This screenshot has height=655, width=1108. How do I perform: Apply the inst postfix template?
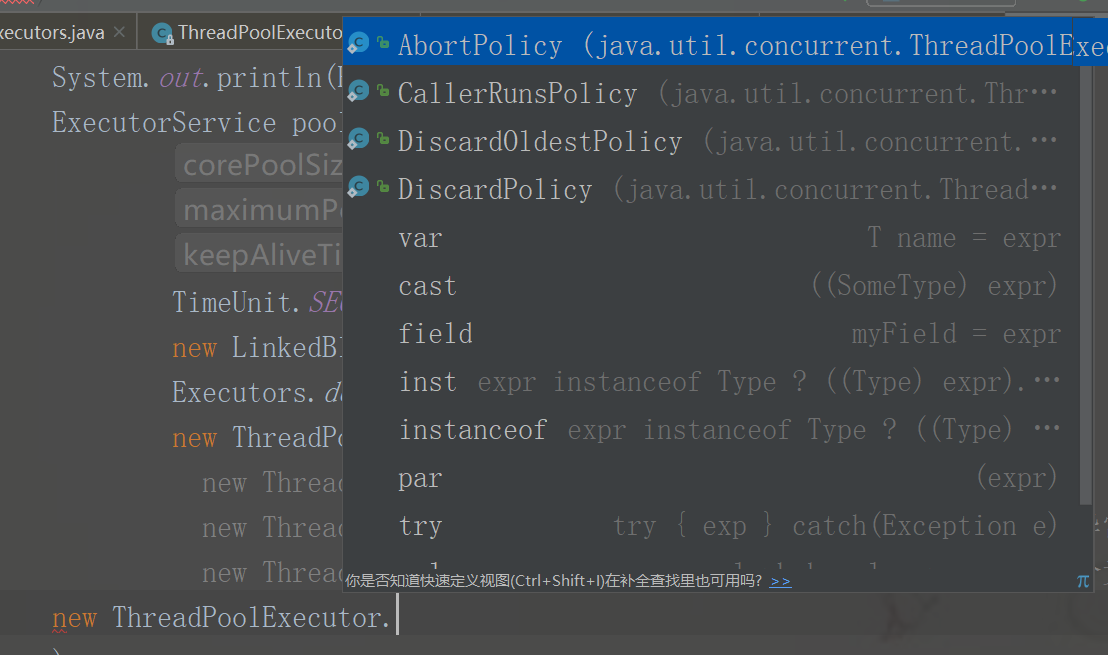[x=712, y=382]
